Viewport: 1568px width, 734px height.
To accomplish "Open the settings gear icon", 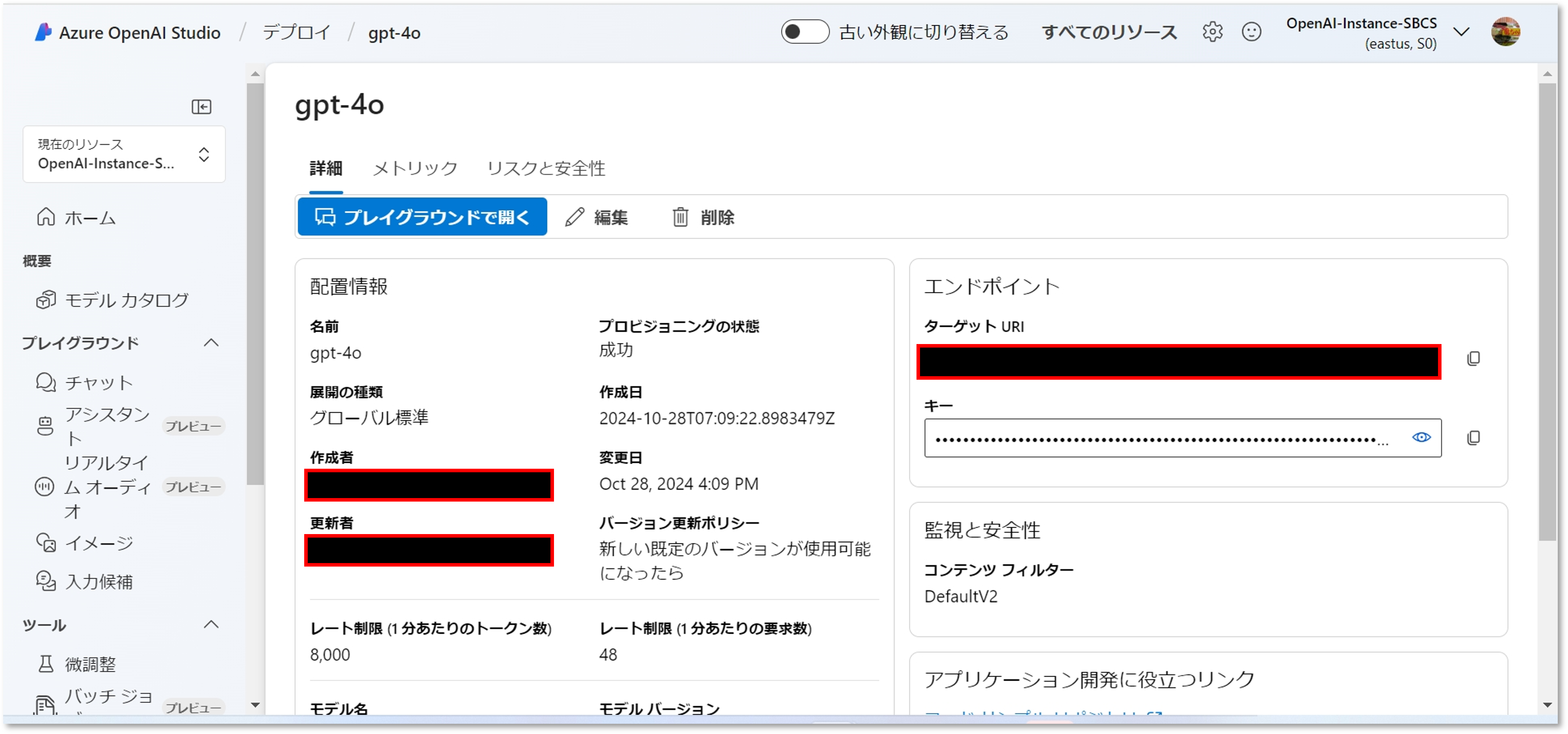I will pyautogui.click(x=1212, y=32).
